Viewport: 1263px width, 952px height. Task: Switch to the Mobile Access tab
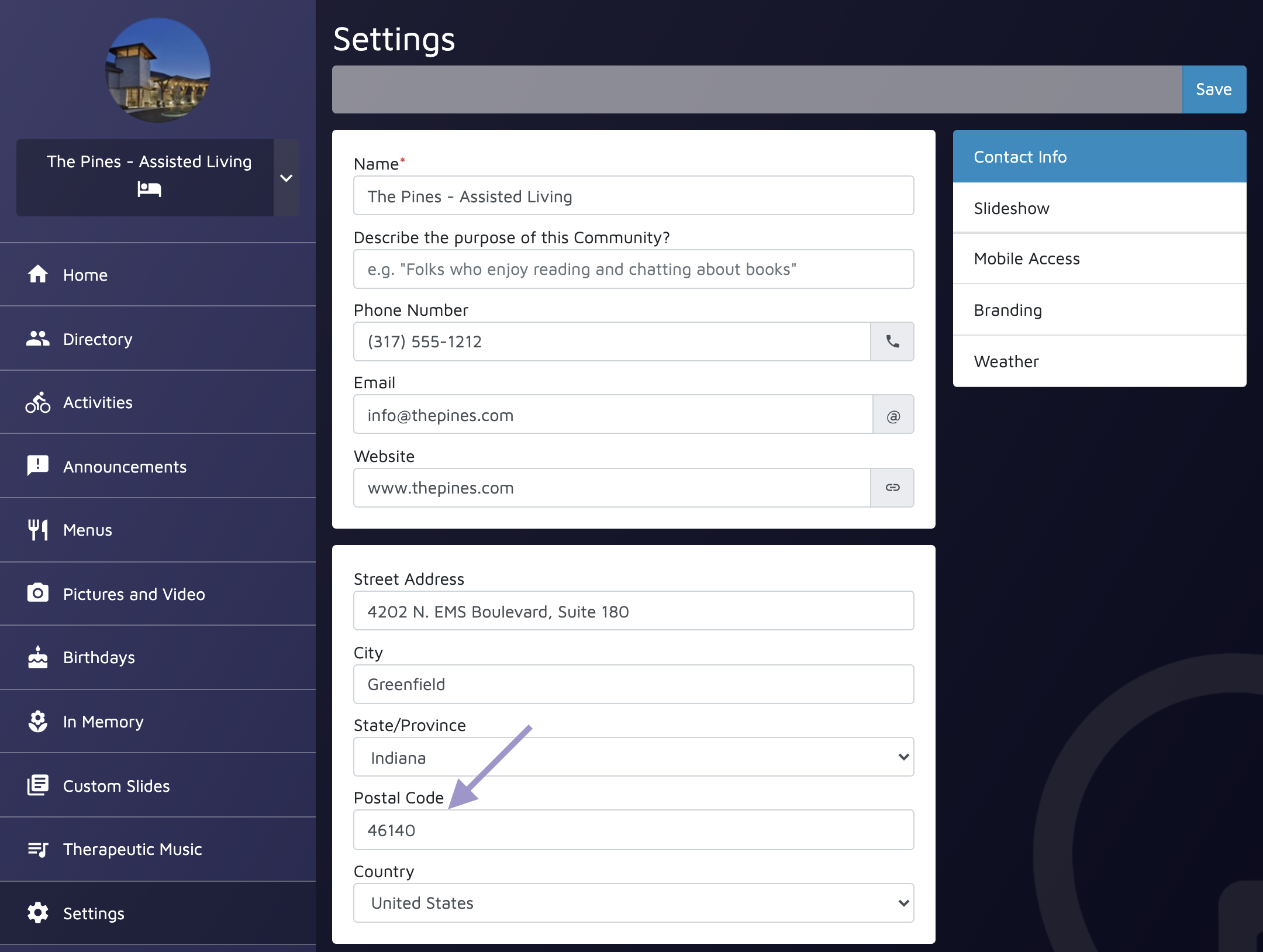click(x=1099, y=259)
